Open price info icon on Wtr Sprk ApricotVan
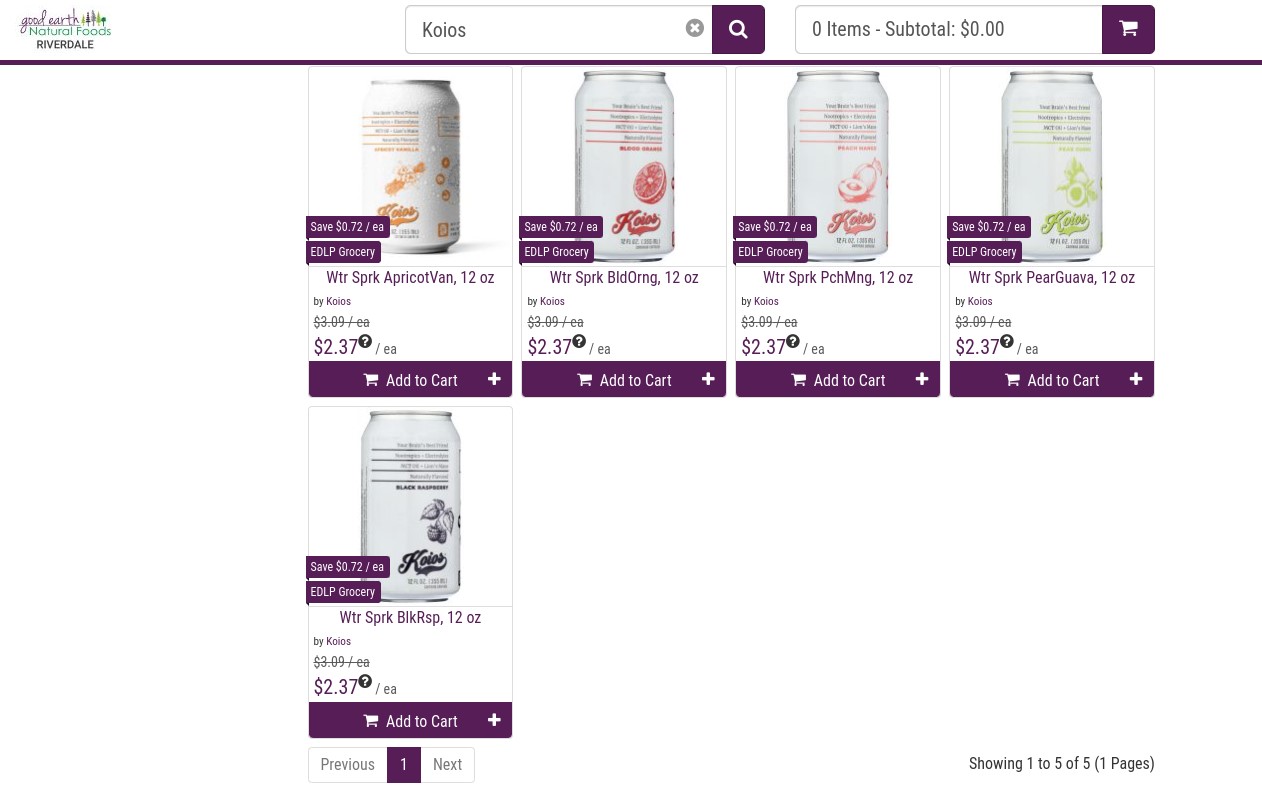Viewport: 1262px width, 798px height. pos(365,341)
